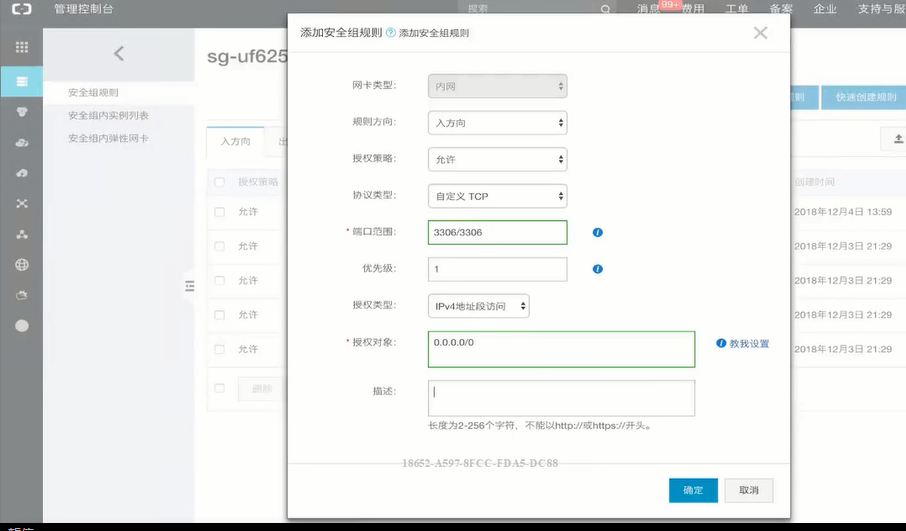906x531 pixels.
Task: Open the crossed-arrows network sidebar icon
Action: pyautogui.click(x=22, y=203)
